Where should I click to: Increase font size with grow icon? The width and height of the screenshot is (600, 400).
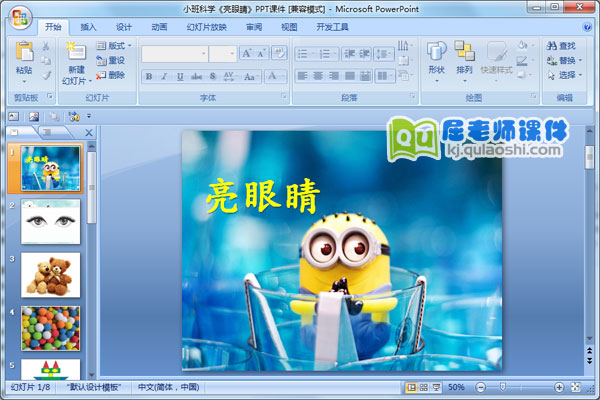click(x=247, y=54)
